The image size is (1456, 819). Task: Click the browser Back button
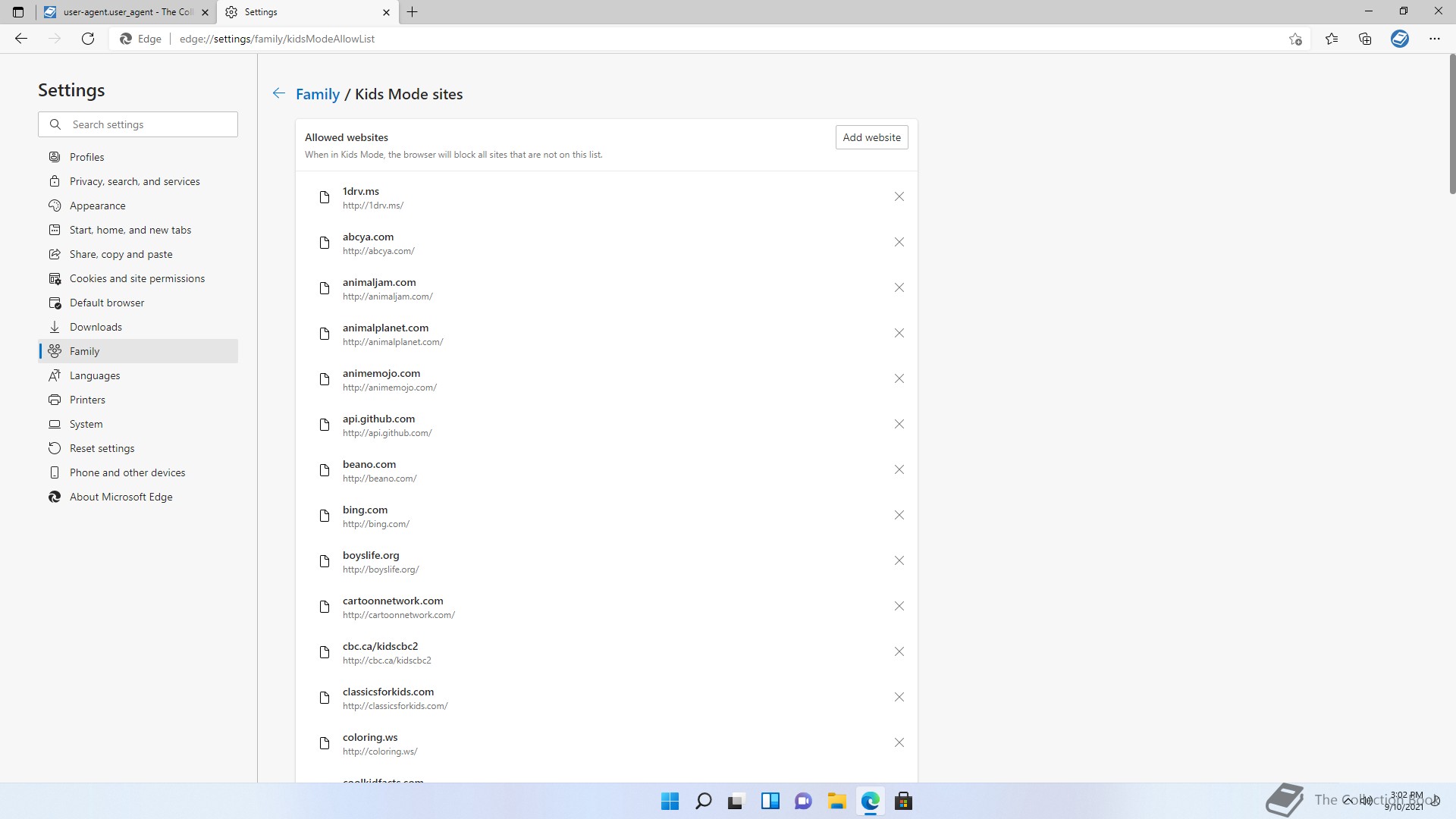click(x=21, y=39)
